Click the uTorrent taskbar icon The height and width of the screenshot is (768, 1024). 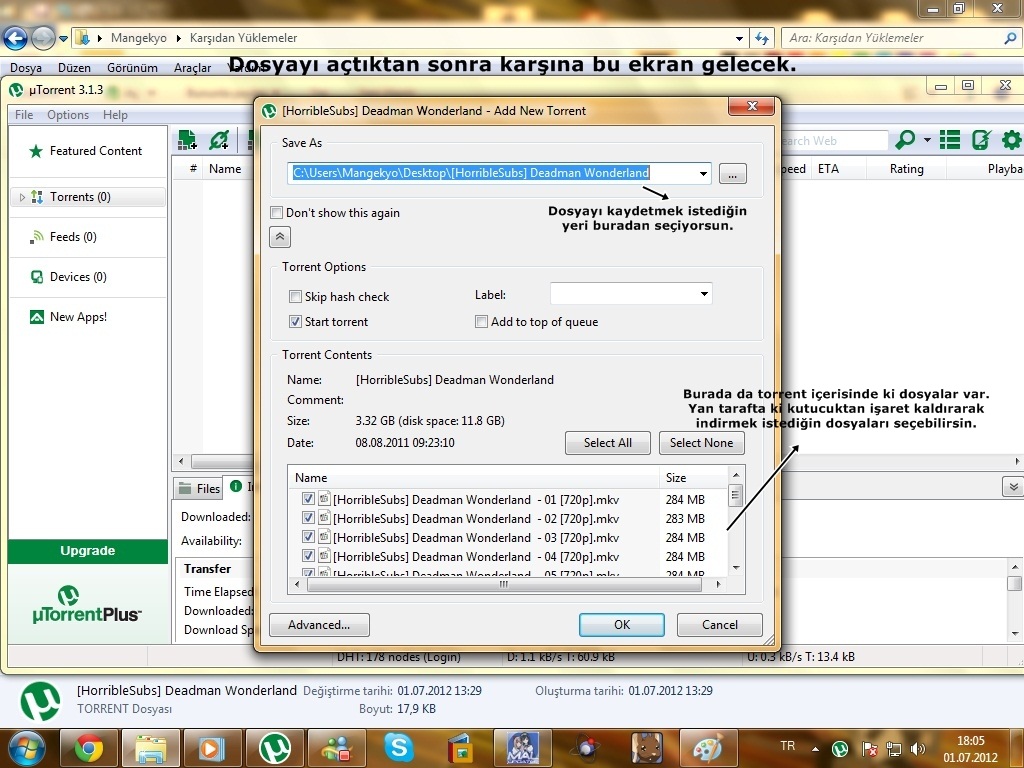pyautogui.click(x=274, y=748)
